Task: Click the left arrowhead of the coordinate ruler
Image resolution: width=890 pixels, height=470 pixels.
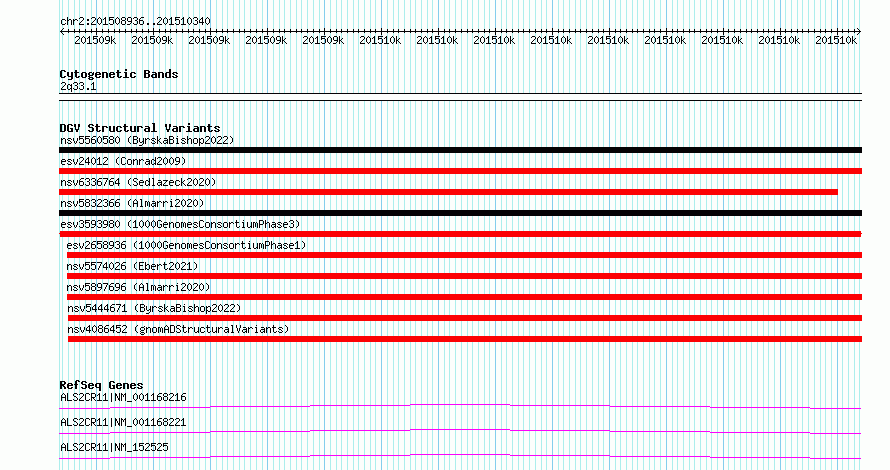Action: [62, 32]
